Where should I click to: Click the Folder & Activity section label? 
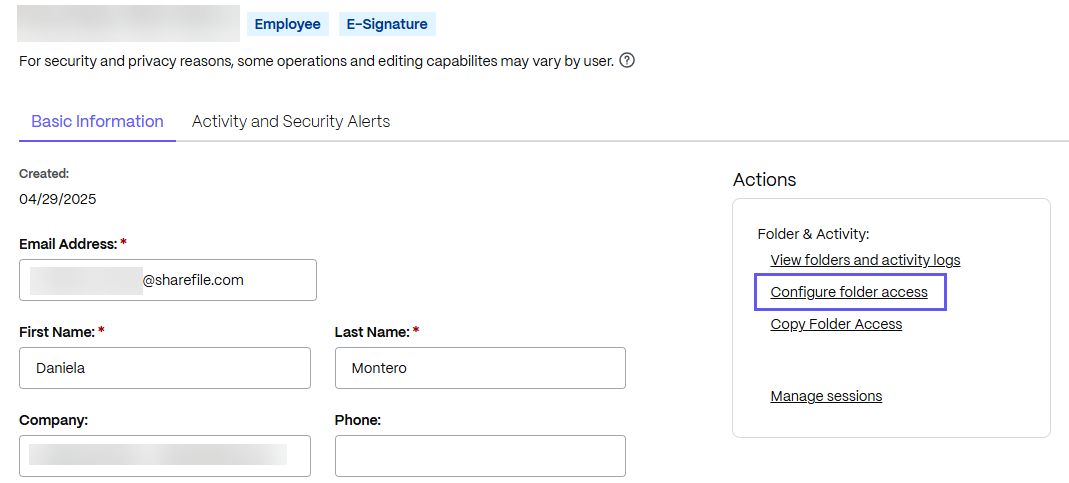pyautogui.click(x=813, y=234)
